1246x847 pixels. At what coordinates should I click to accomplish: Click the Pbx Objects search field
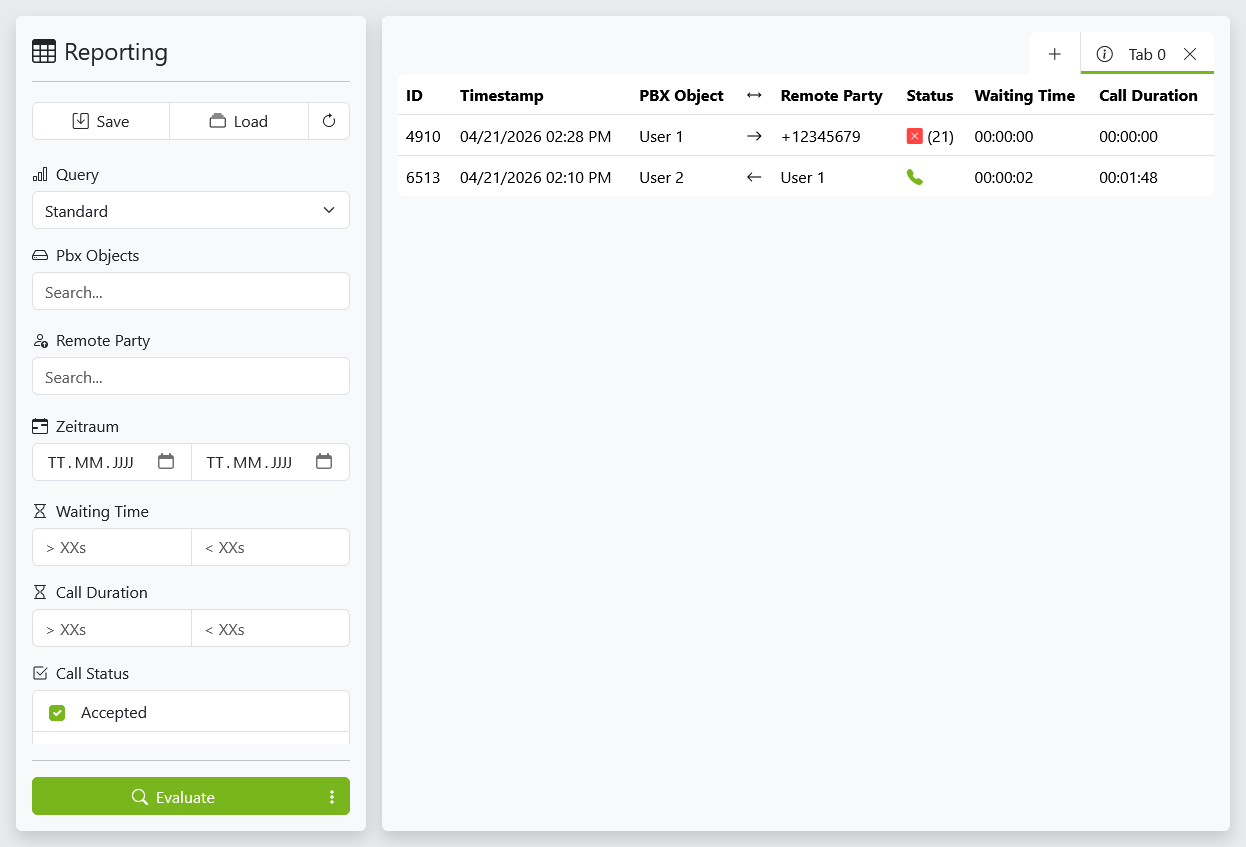click(x=191, y=292)
